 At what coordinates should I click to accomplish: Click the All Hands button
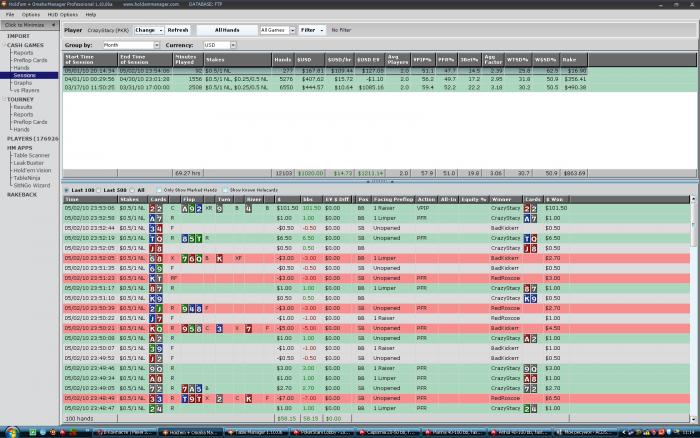coord(227,30)
